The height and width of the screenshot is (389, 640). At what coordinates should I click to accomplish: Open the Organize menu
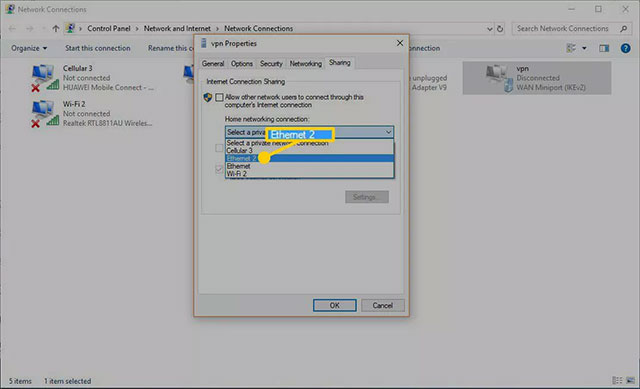pyautogui.click(x=29, y=48)
